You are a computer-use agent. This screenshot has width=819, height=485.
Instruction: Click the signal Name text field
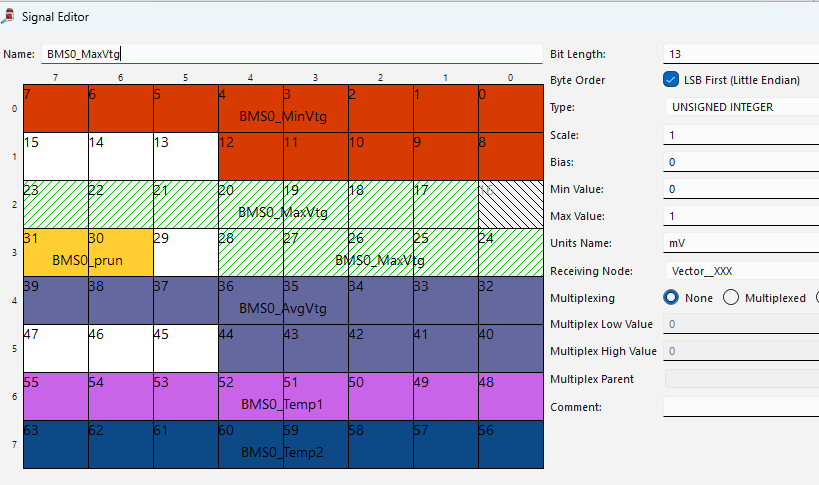[290, 54]
